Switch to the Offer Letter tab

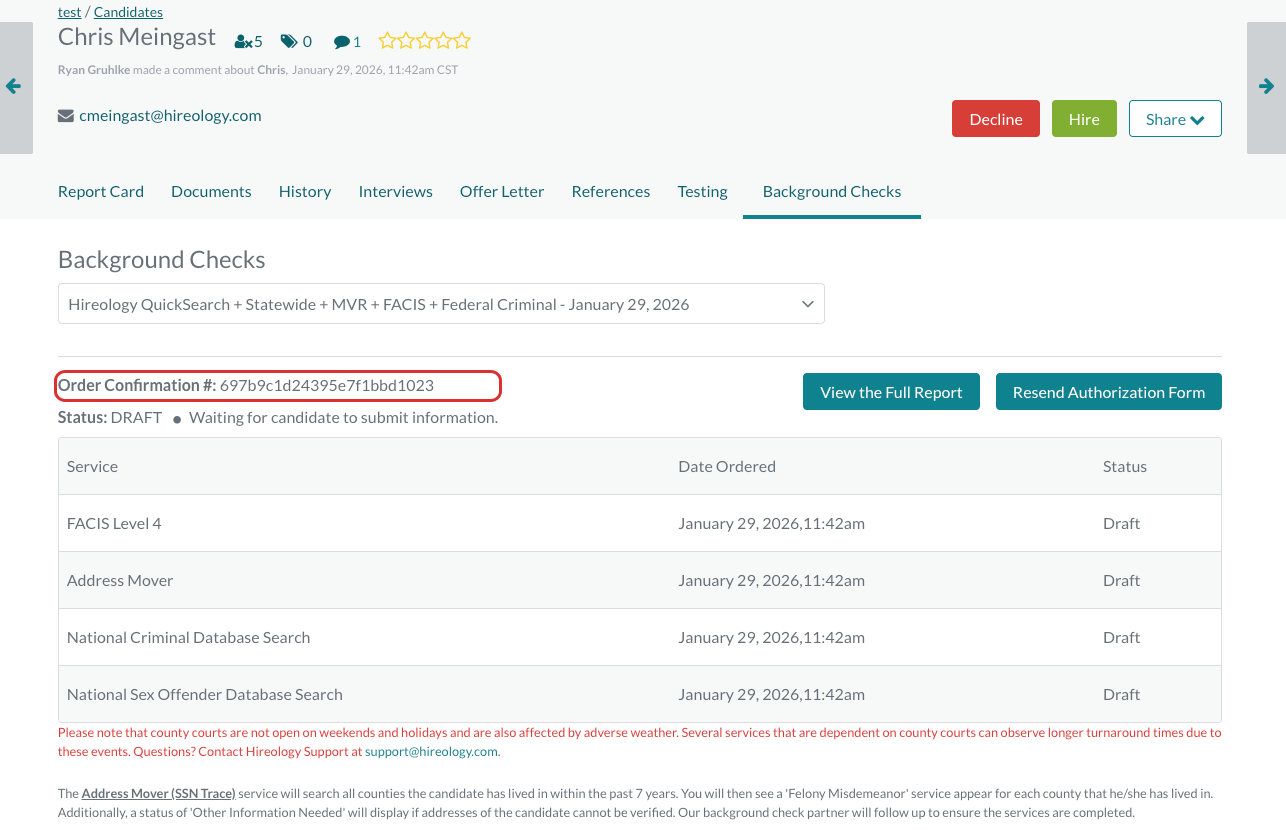502,191
